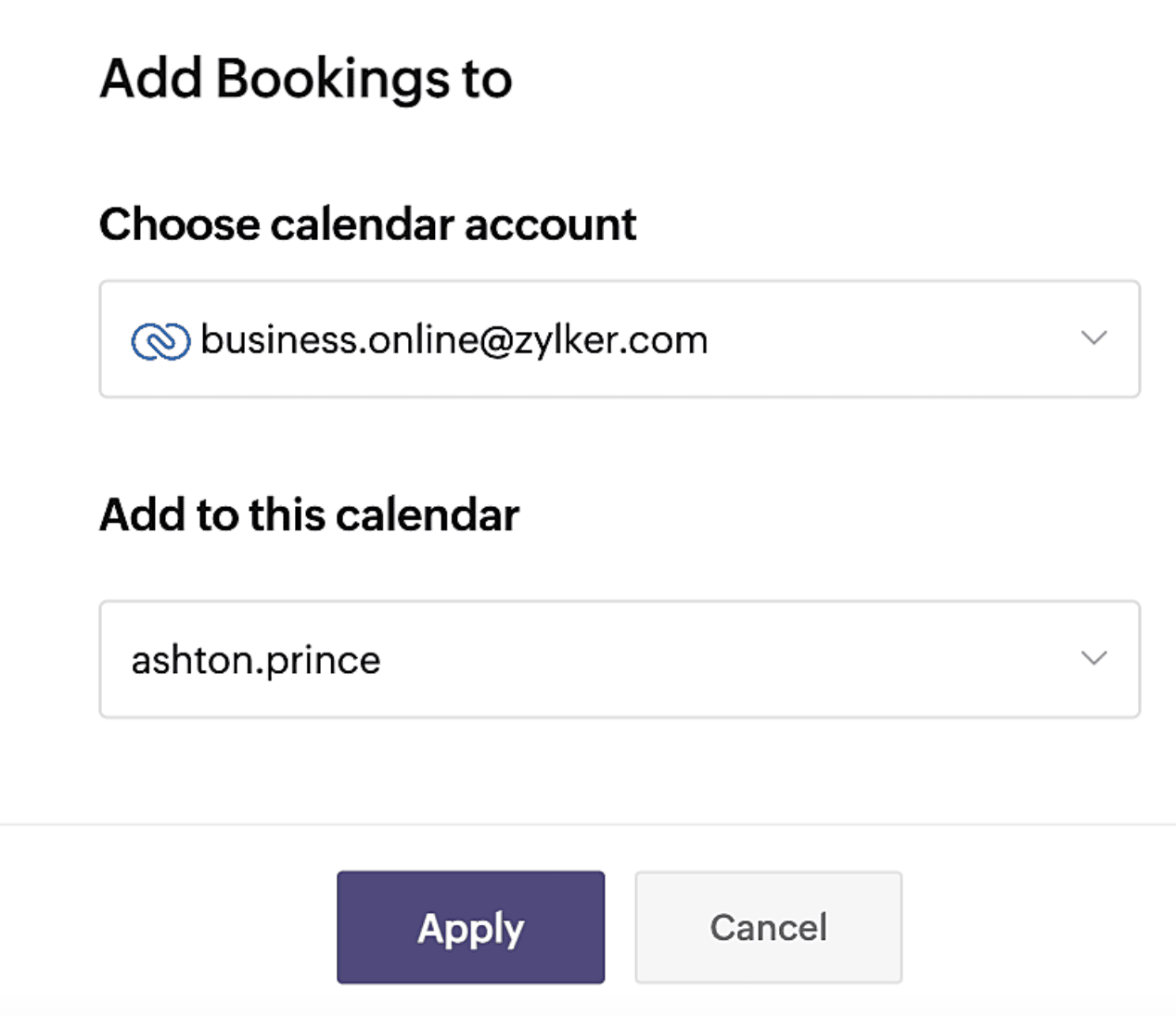Click empty area inside the account combo box
The height and width of the screenshot is (1016, 1176).
point(890,339)
